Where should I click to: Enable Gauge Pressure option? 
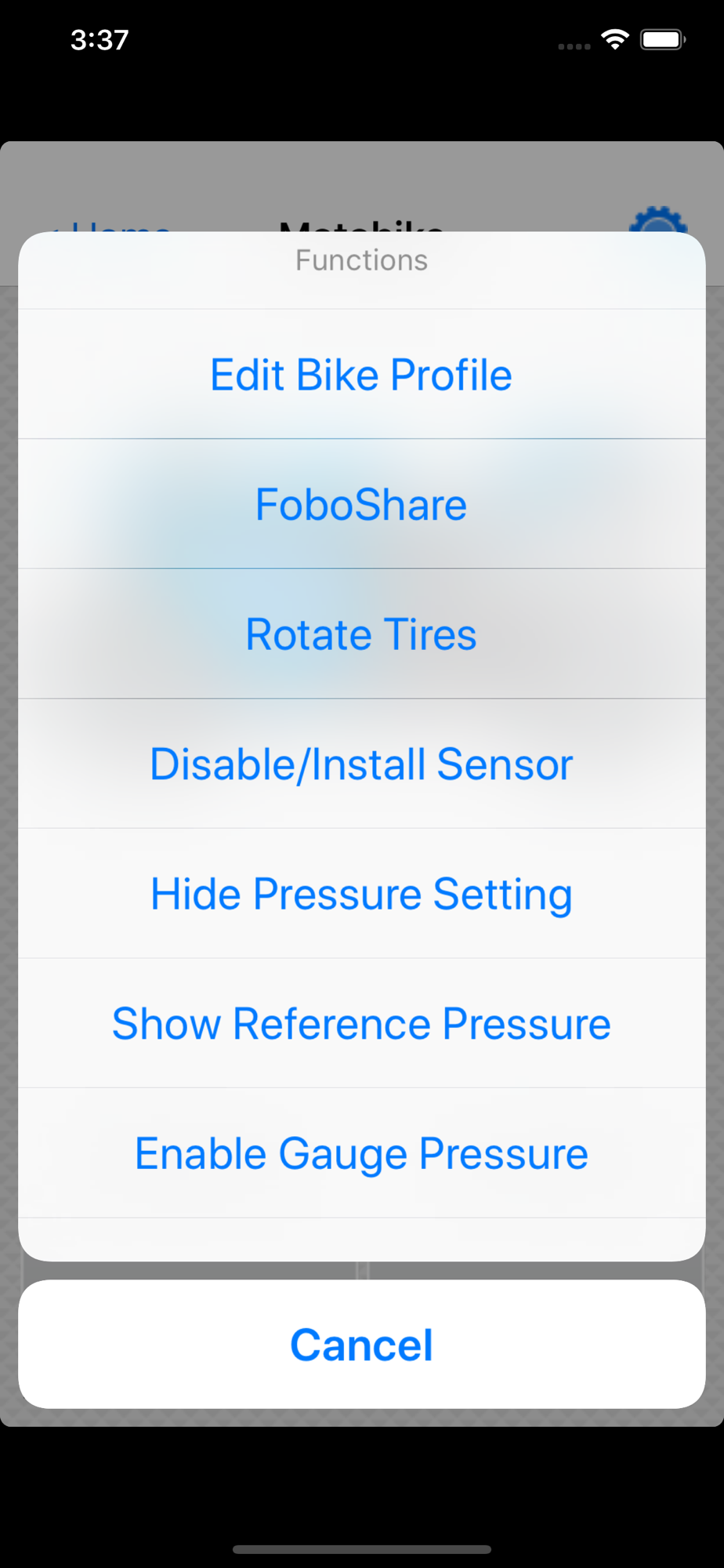tap(361, 1154)
